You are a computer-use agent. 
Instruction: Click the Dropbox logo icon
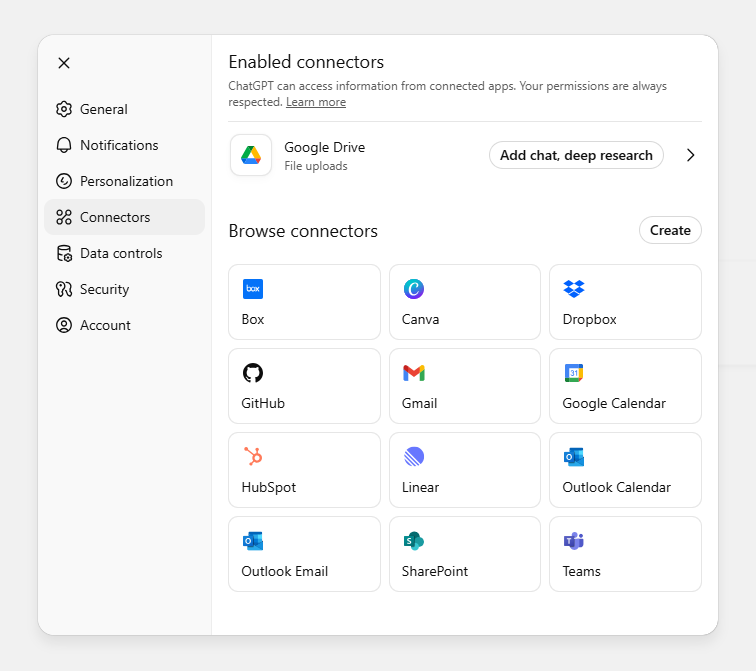point(574,289)
